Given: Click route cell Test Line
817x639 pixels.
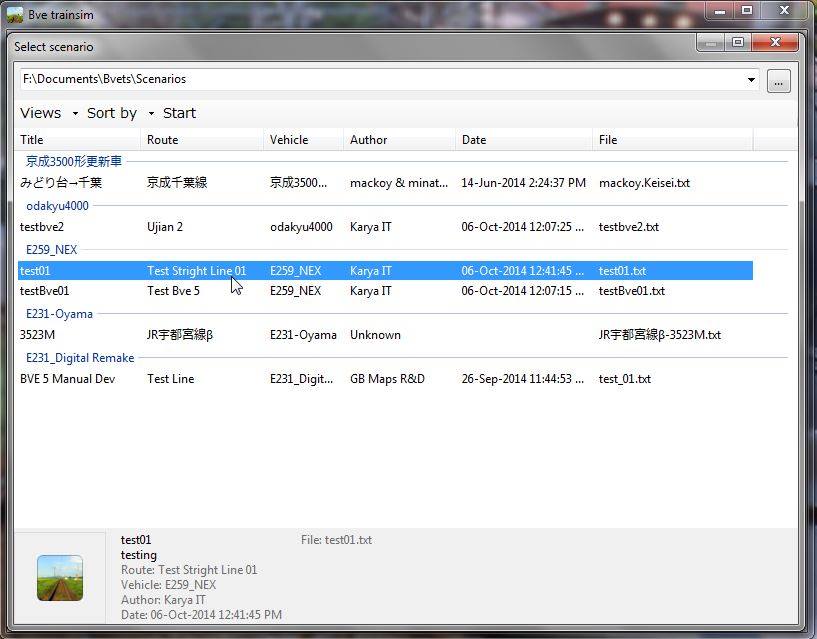Looking at the screenshot, I should click(x=170, y=379).
